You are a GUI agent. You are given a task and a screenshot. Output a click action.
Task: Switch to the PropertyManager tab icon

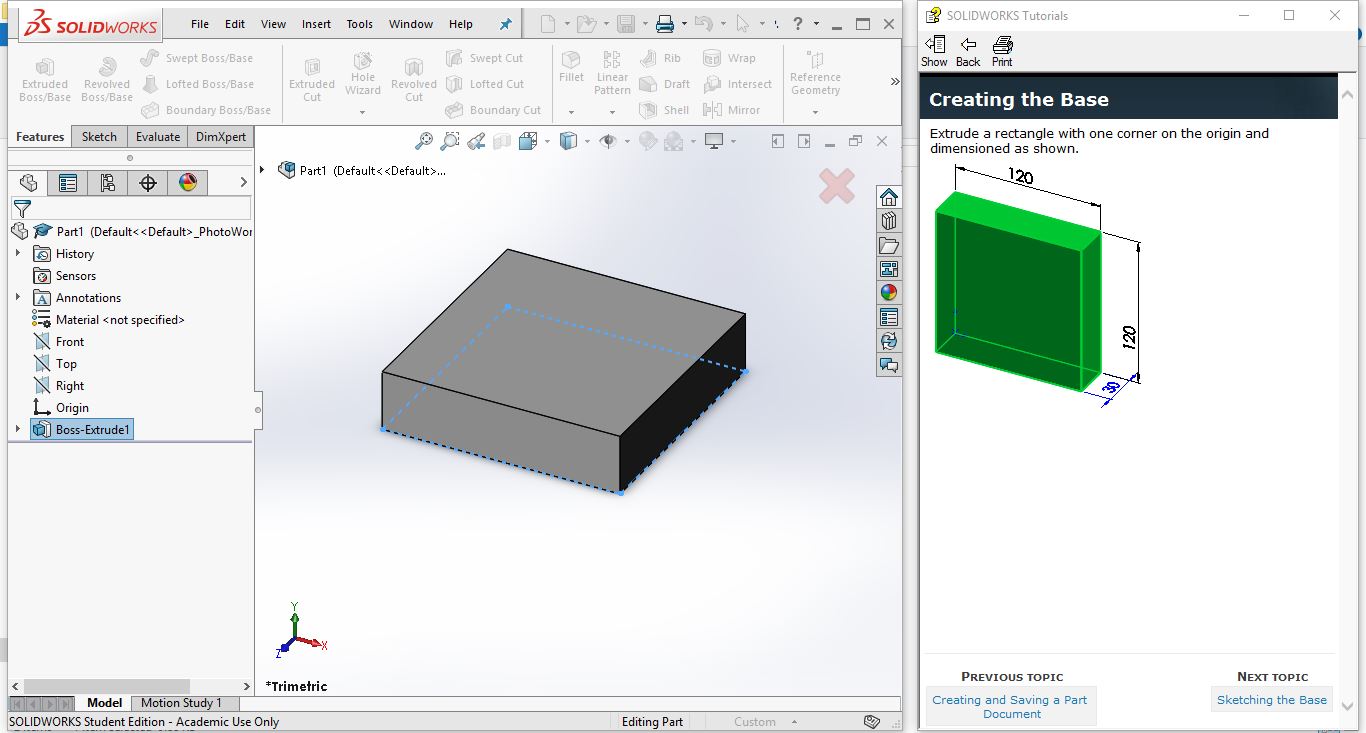point(68,182)
